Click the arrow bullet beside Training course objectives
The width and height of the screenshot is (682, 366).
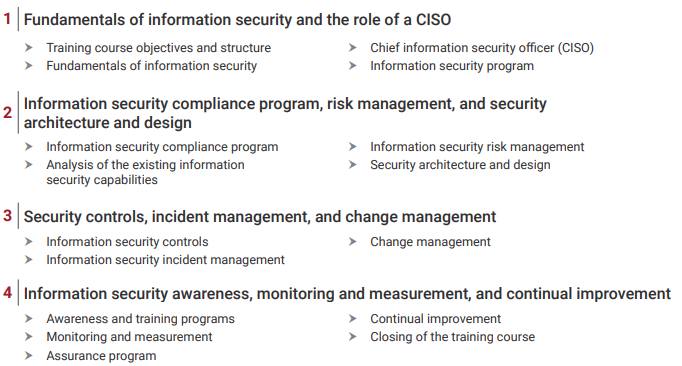(x=29, y=47)
